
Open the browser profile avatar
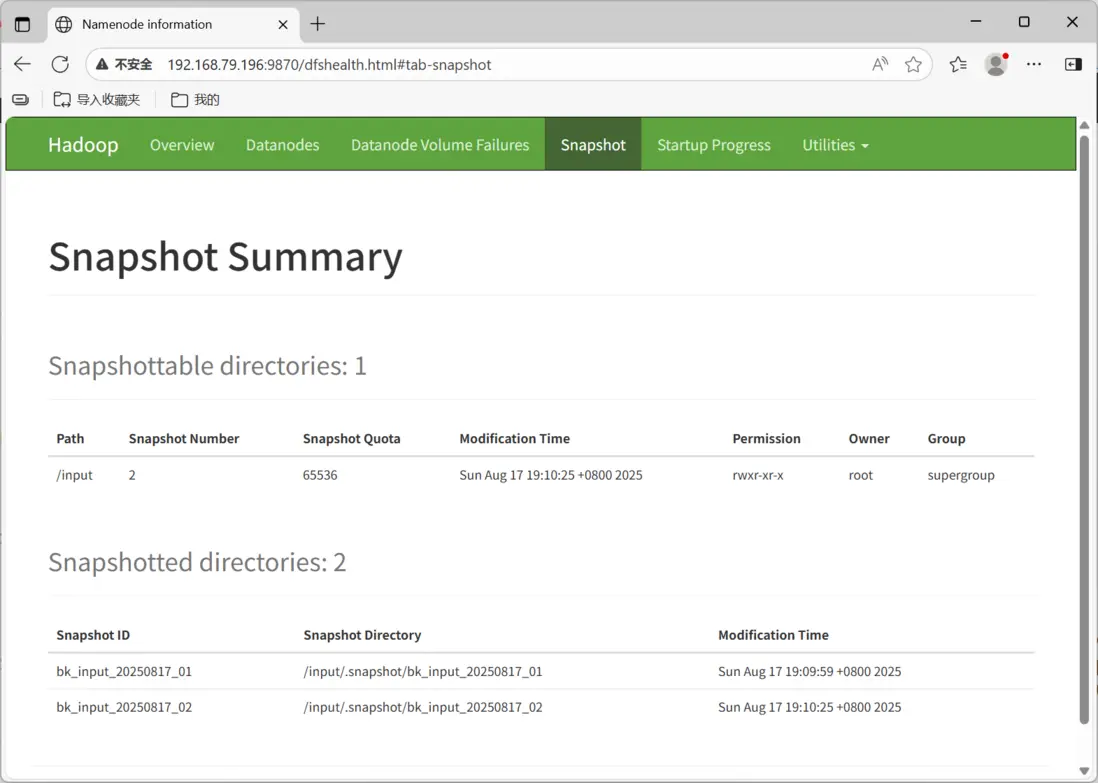click(x=995, y=64)
